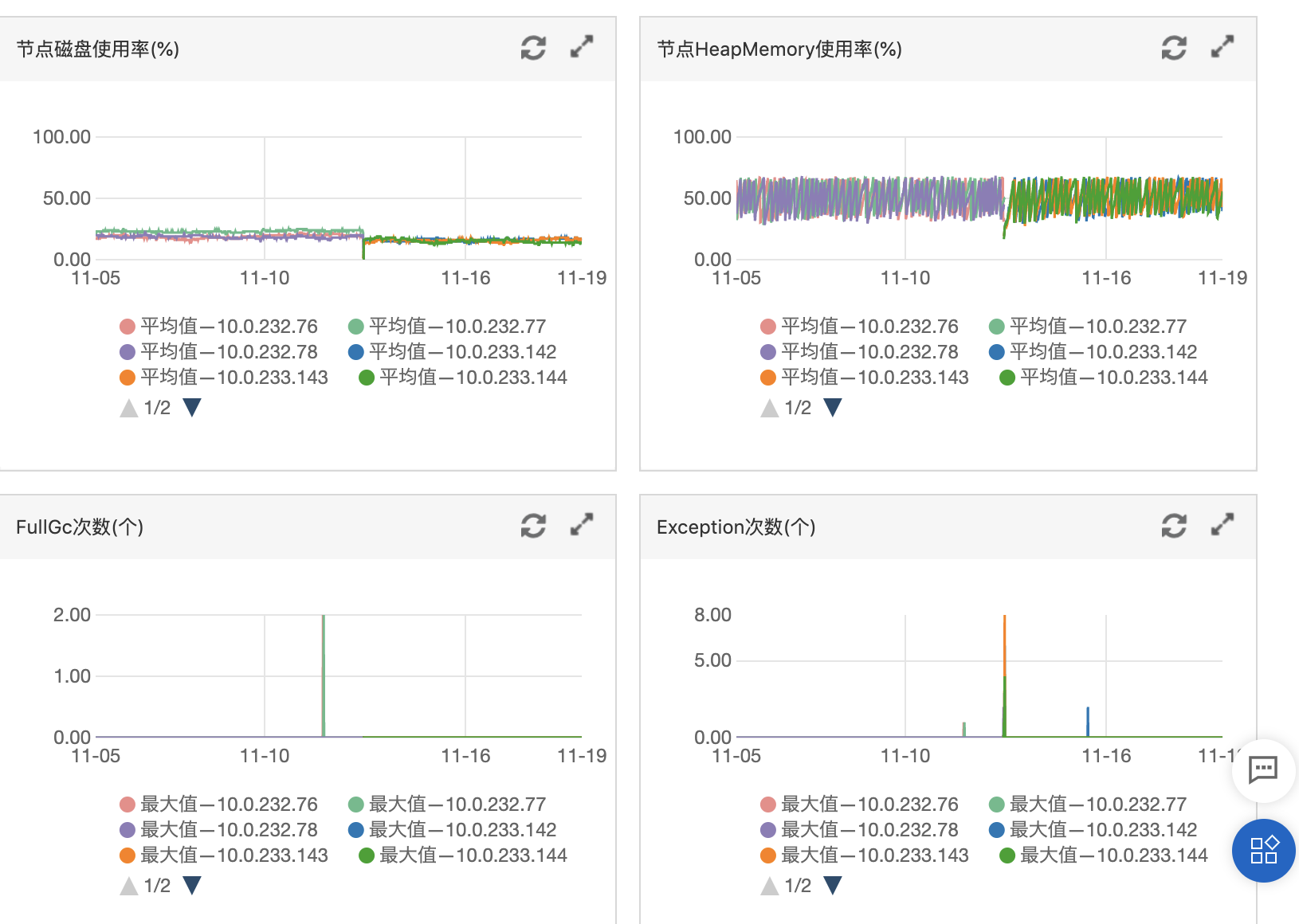Refresh the 节点磁盘使用率 chart
The width and height of the screenshot is (1299, 924).
(x=533, y=48)
